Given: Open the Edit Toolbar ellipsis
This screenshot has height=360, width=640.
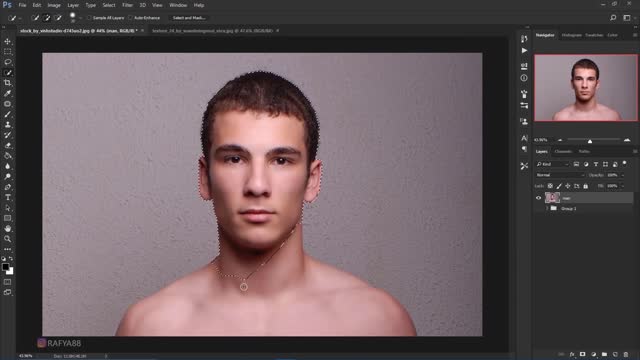Looking at the screenshot, I should coord(7,249).
